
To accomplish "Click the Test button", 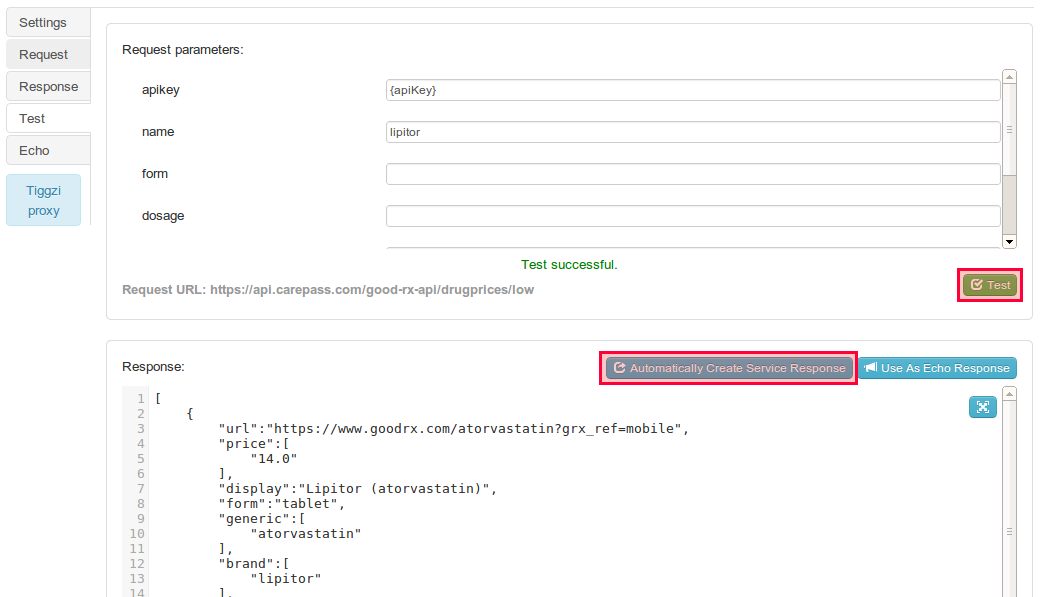I will click(990, 285).
